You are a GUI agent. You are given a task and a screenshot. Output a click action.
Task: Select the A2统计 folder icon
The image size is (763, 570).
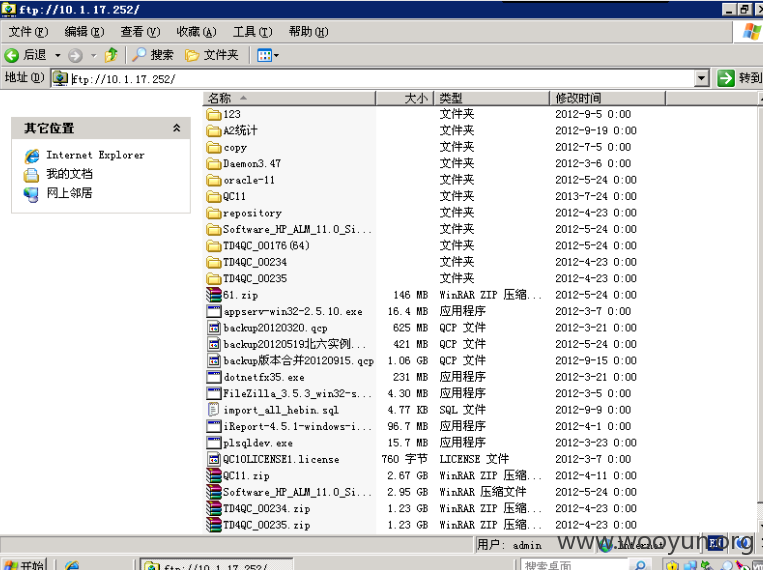point(214,131)
